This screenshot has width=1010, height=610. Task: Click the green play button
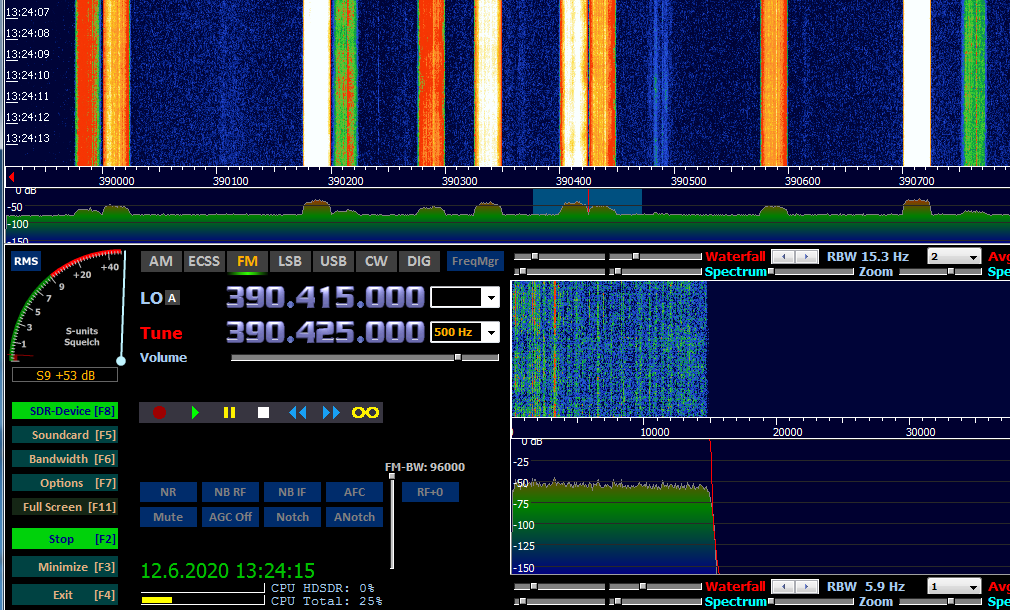coord(195,412)
